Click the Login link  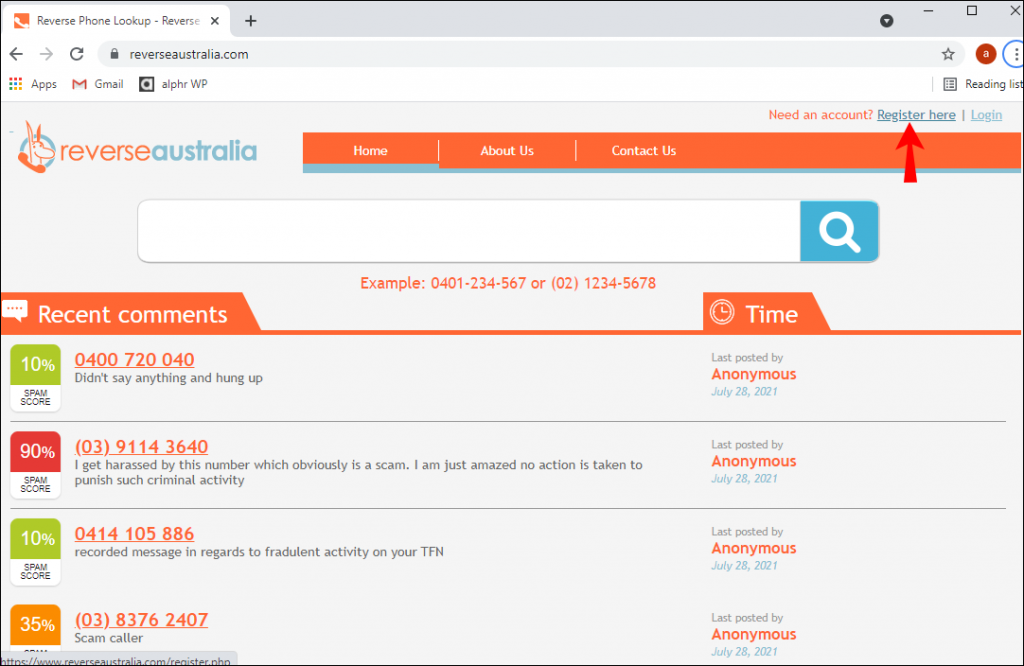pos(985,115)
